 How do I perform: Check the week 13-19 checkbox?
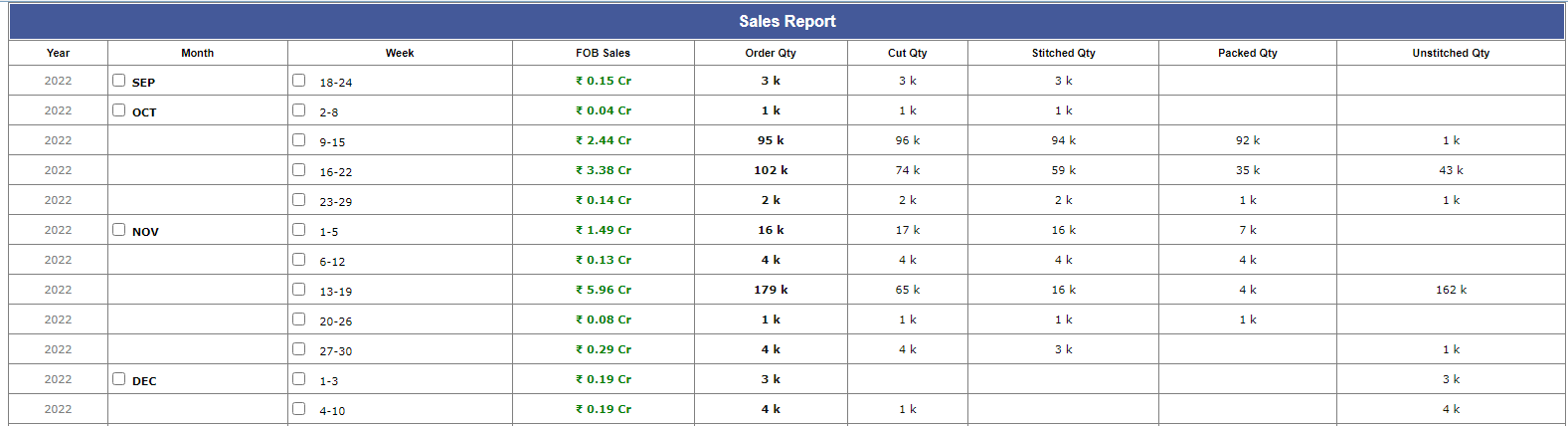[x=299, y=290]
